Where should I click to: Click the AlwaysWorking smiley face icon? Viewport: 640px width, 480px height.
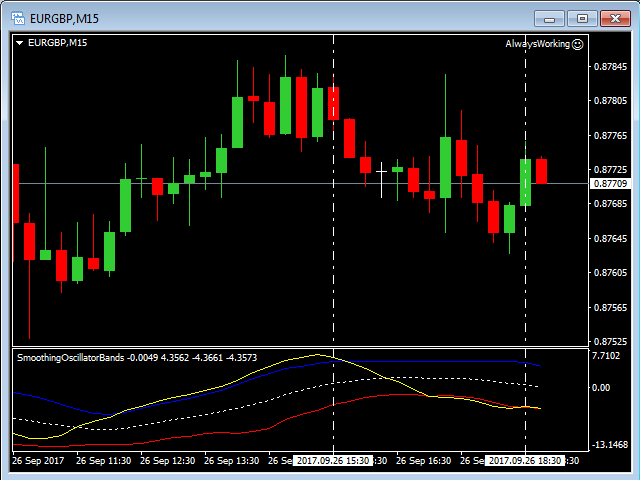pyautogui.click(x=577, y=44)
